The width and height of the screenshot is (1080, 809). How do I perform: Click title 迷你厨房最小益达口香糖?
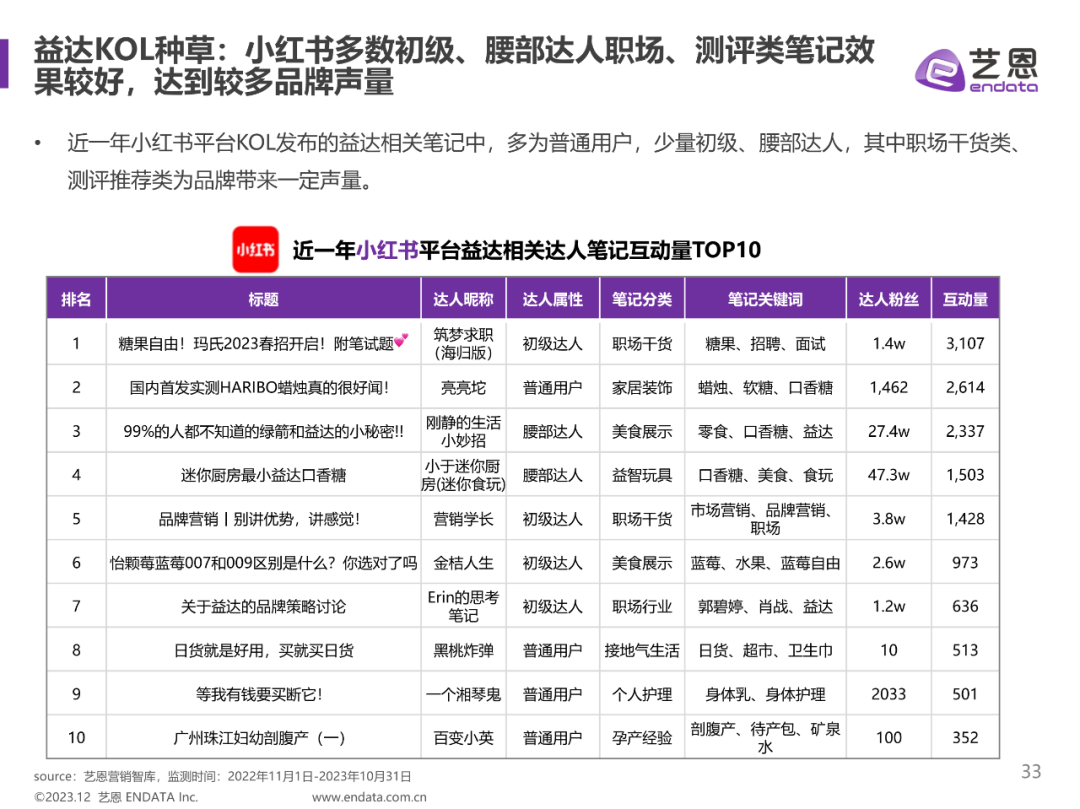[263, 475]
